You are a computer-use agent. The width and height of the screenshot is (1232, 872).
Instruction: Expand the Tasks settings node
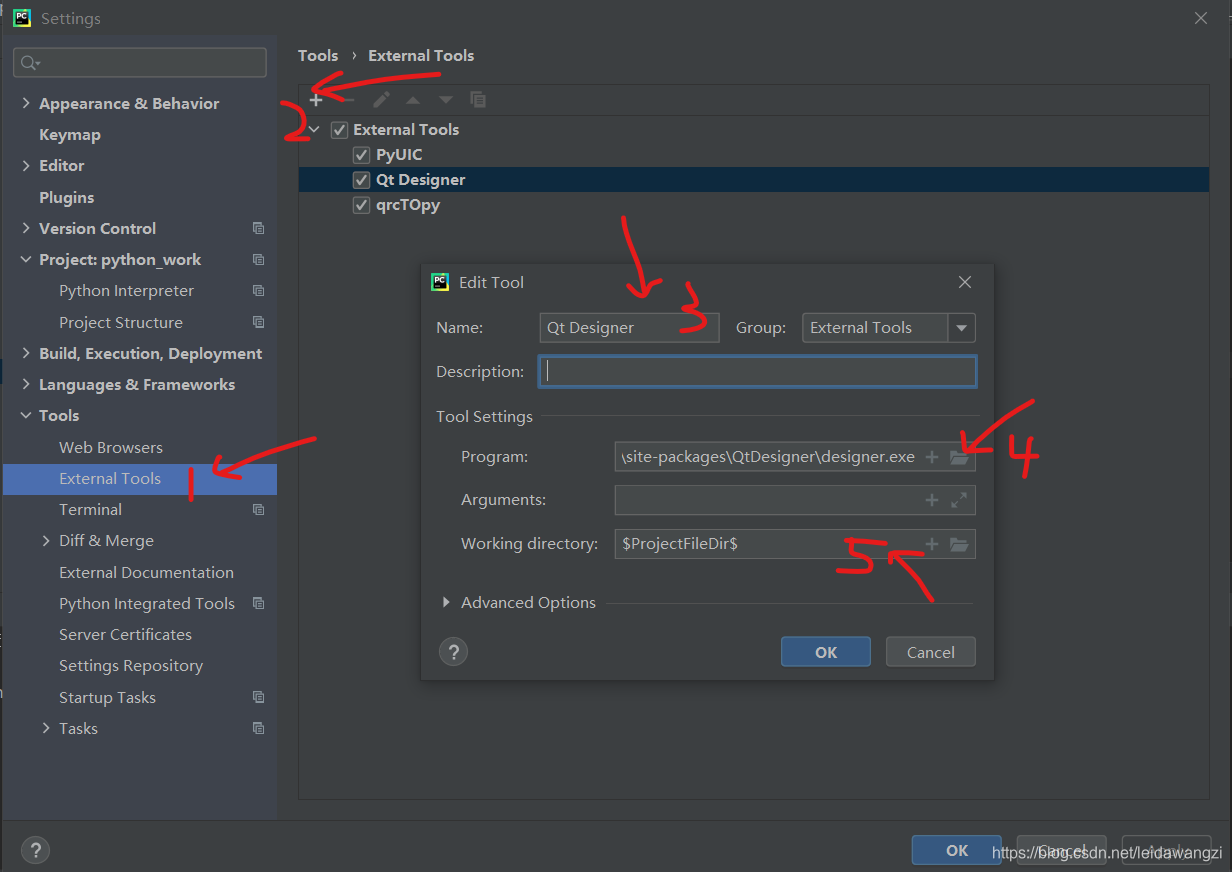click(x=46, y=728)
